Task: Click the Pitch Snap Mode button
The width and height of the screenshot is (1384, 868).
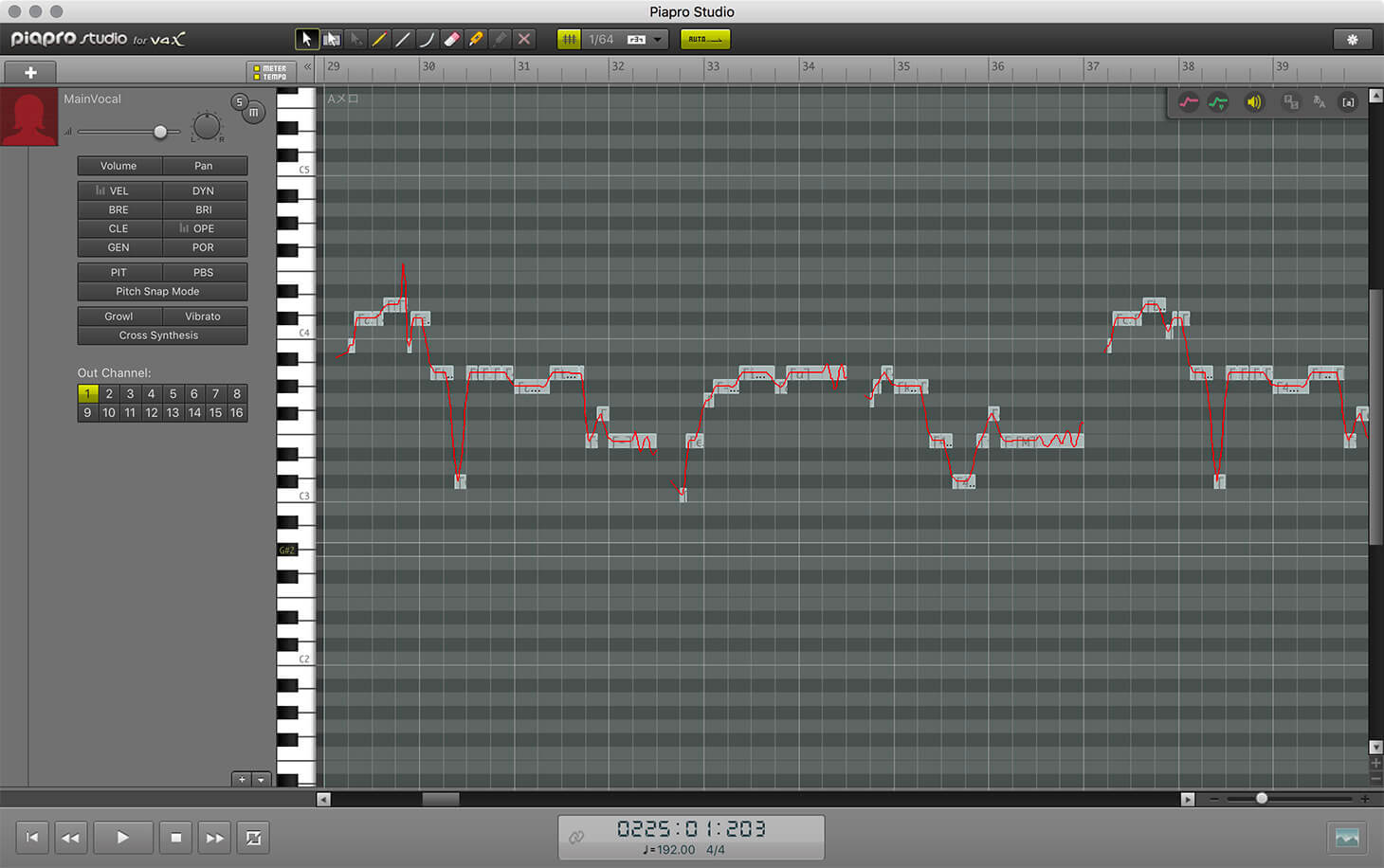Action: click(158, 292)
